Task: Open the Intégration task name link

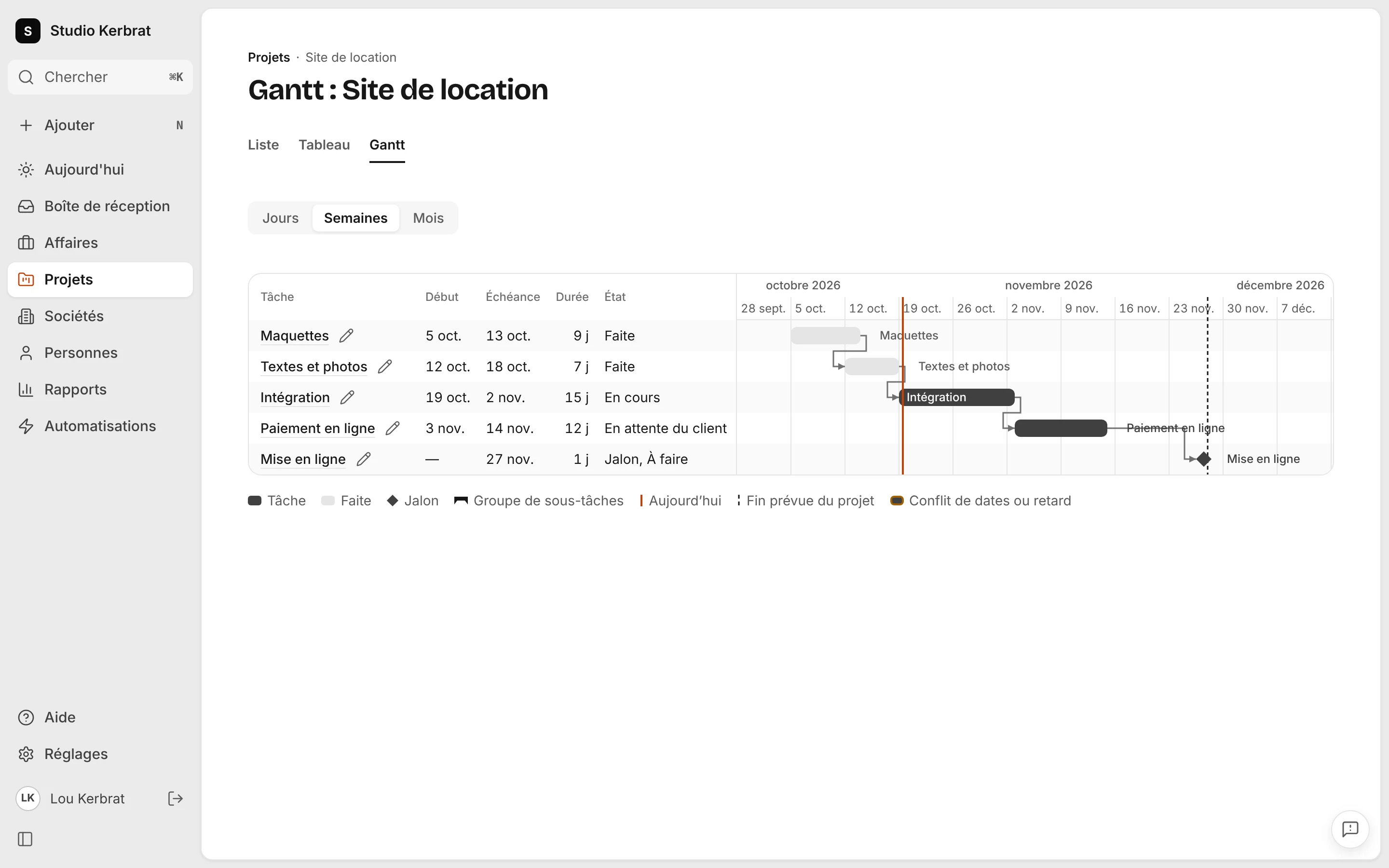Action: (x=295, y=397)
